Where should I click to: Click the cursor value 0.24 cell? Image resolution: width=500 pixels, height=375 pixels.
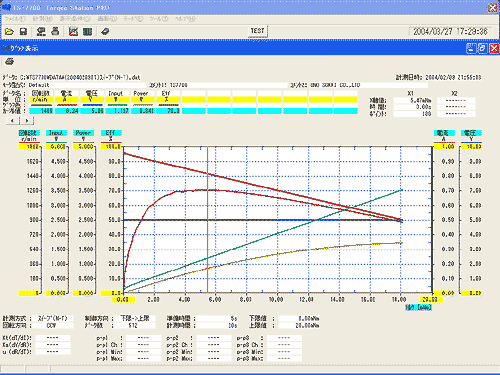pos(67,111)
